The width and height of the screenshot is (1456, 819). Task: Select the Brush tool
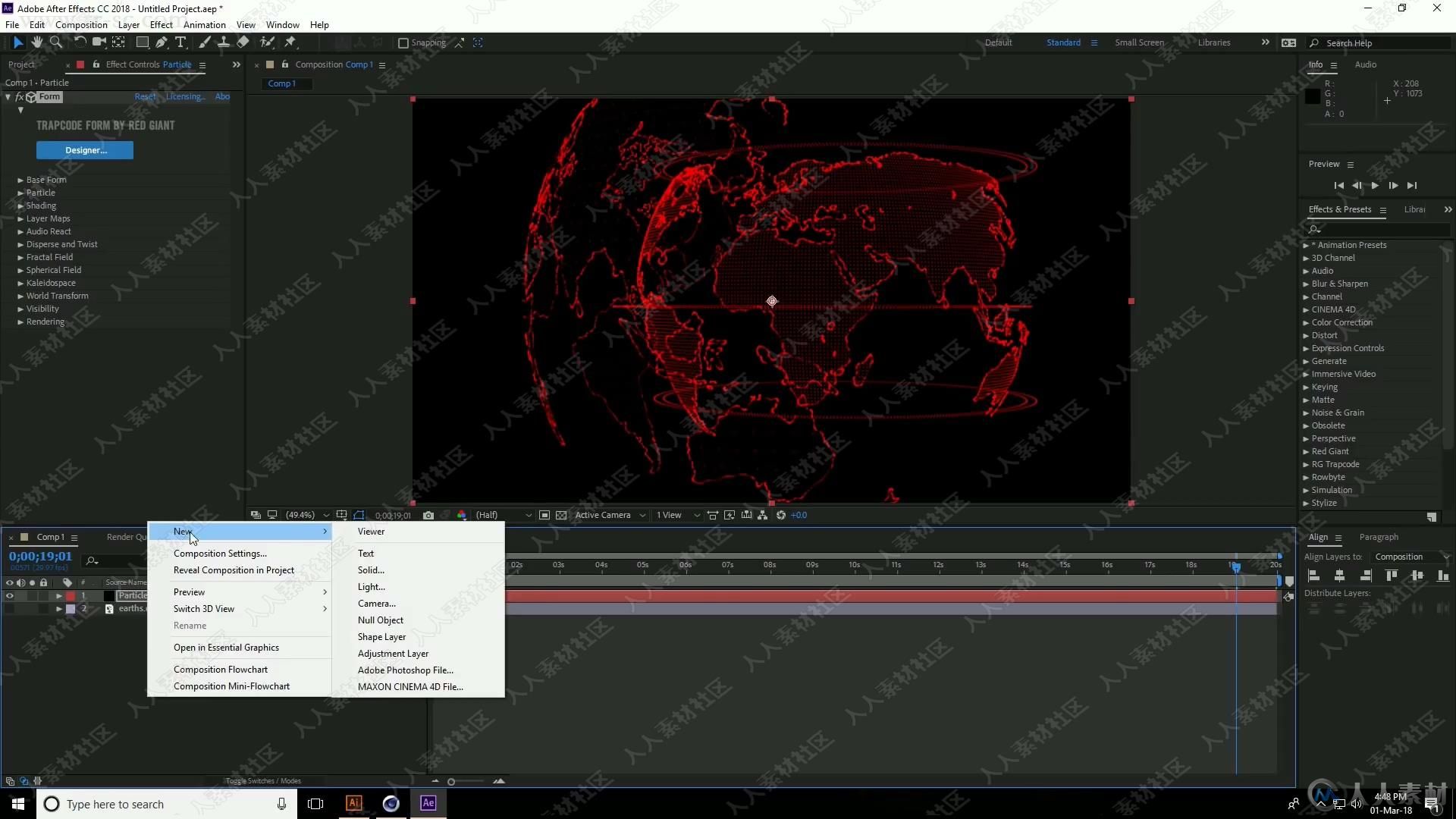[x=205, y=42]
